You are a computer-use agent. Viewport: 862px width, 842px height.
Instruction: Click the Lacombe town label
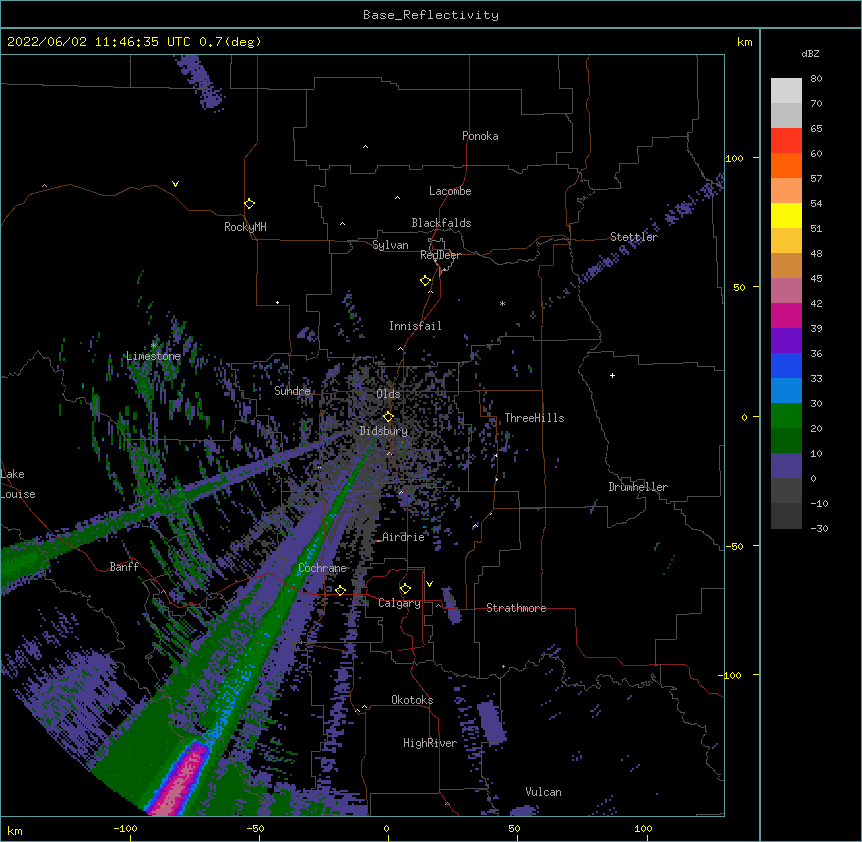450,191
